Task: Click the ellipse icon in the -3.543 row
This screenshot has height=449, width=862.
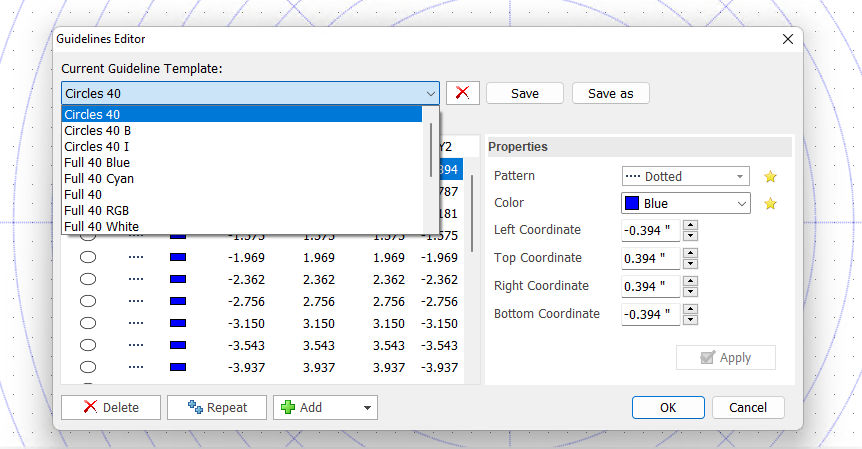Action: coord(88,345)
